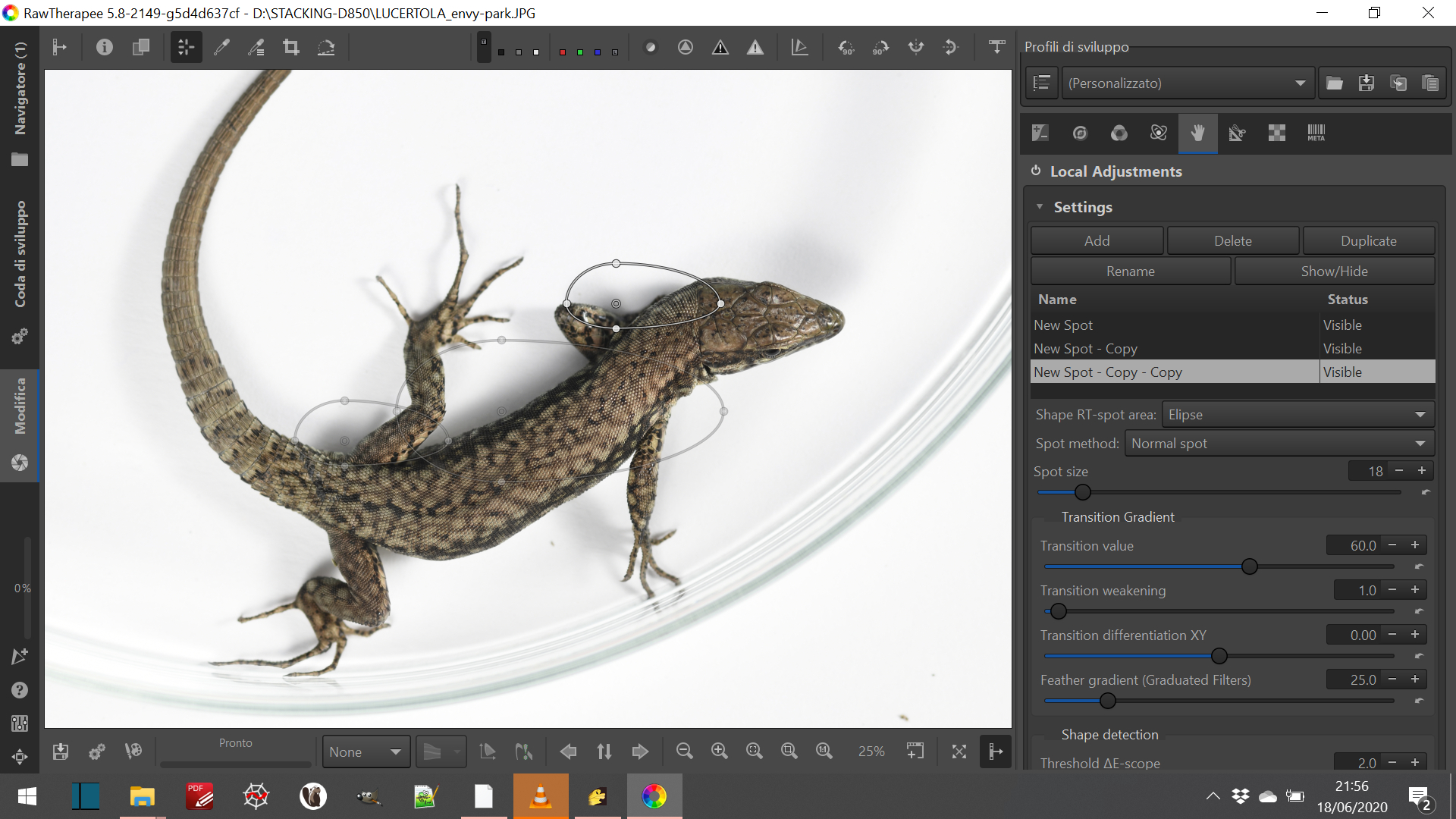Select New Spot - Copy in list
Image resolution: width=1456 pixels, height=819 pixels.
1085,349
